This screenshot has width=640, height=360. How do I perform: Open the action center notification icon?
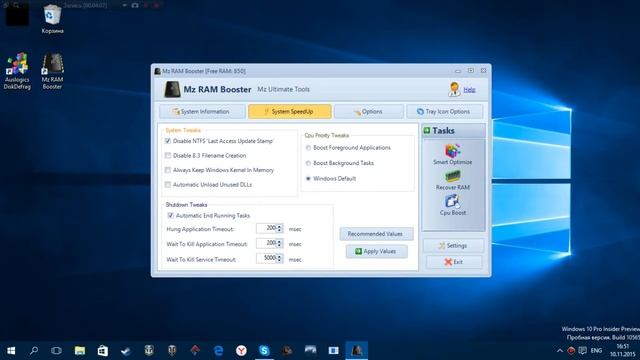point(583,351)
